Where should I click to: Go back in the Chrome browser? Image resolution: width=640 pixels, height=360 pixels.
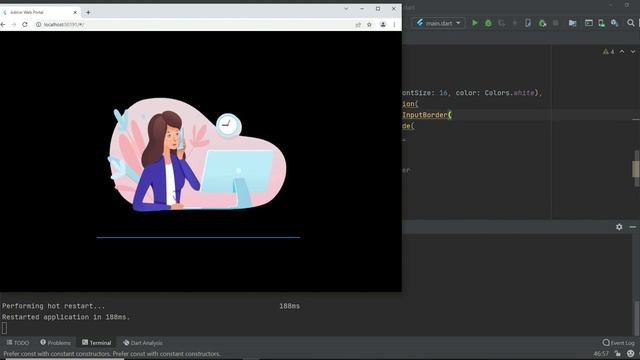[3, 24]
